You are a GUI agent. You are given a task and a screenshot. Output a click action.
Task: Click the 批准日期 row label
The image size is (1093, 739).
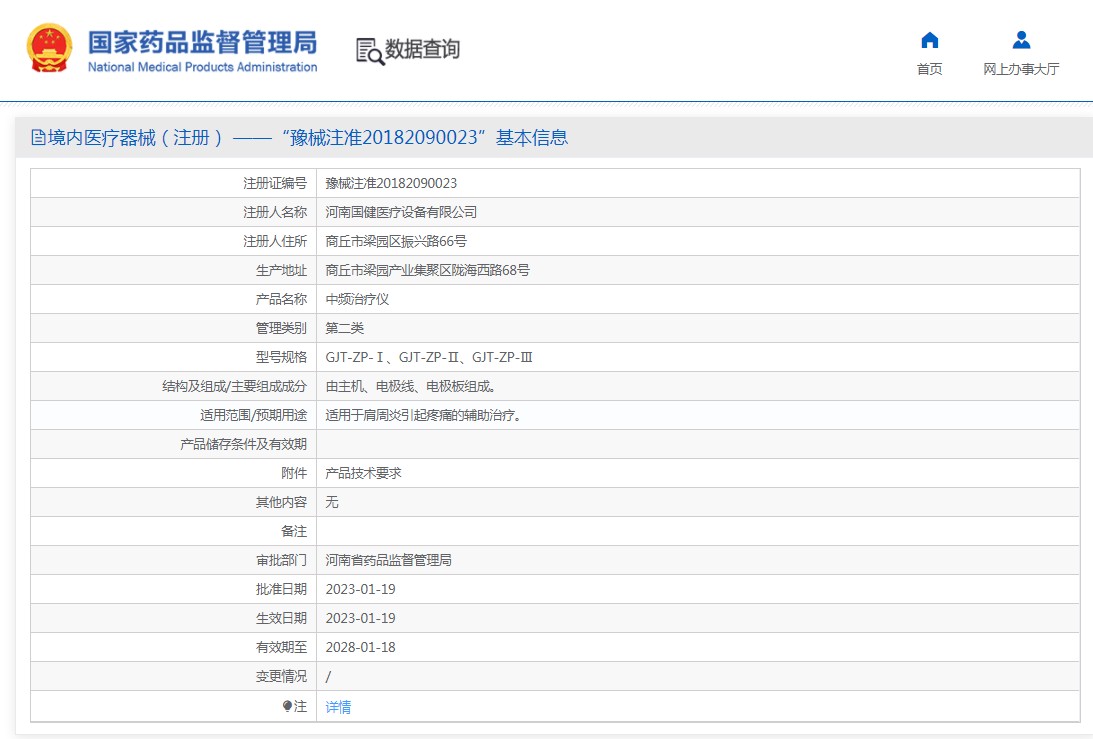tap(281, 589)
